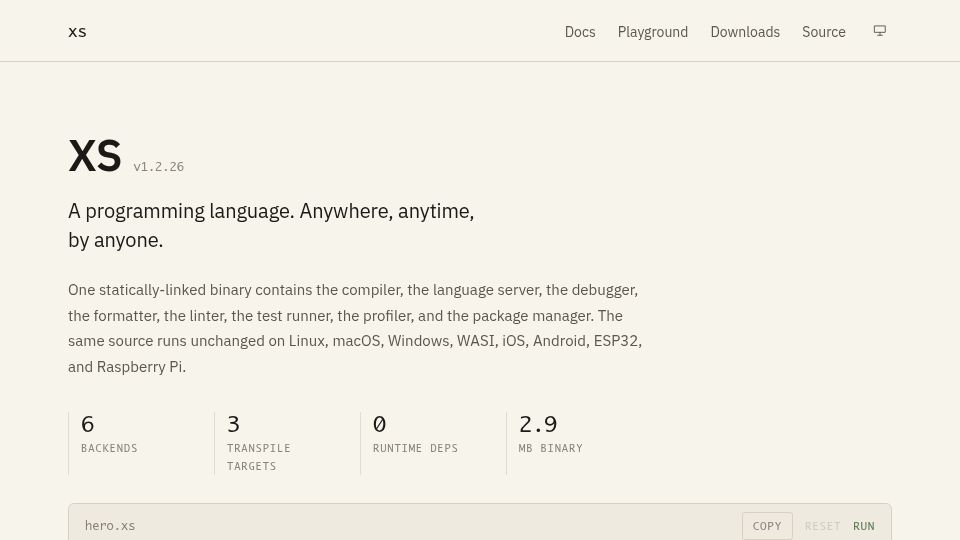The width and height of the screenshot is (960, 540).
Task: Toggle the theme with the monitor icon
Action: click(x=880, y=31)
